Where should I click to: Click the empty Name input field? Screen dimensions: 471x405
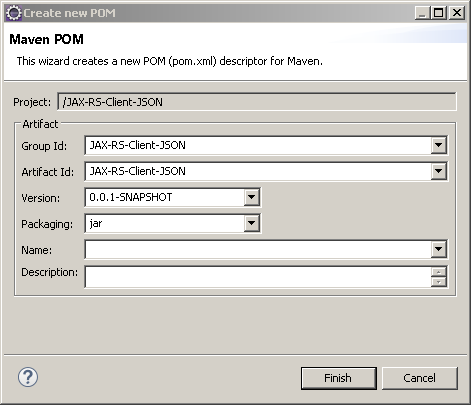click(258, 249)
